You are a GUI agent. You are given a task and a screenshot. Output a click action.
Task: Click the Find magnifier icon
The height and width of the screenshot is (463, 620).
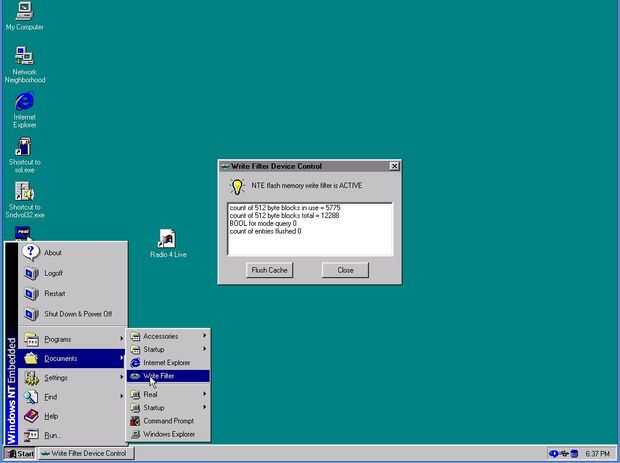[x=31, y=397]
